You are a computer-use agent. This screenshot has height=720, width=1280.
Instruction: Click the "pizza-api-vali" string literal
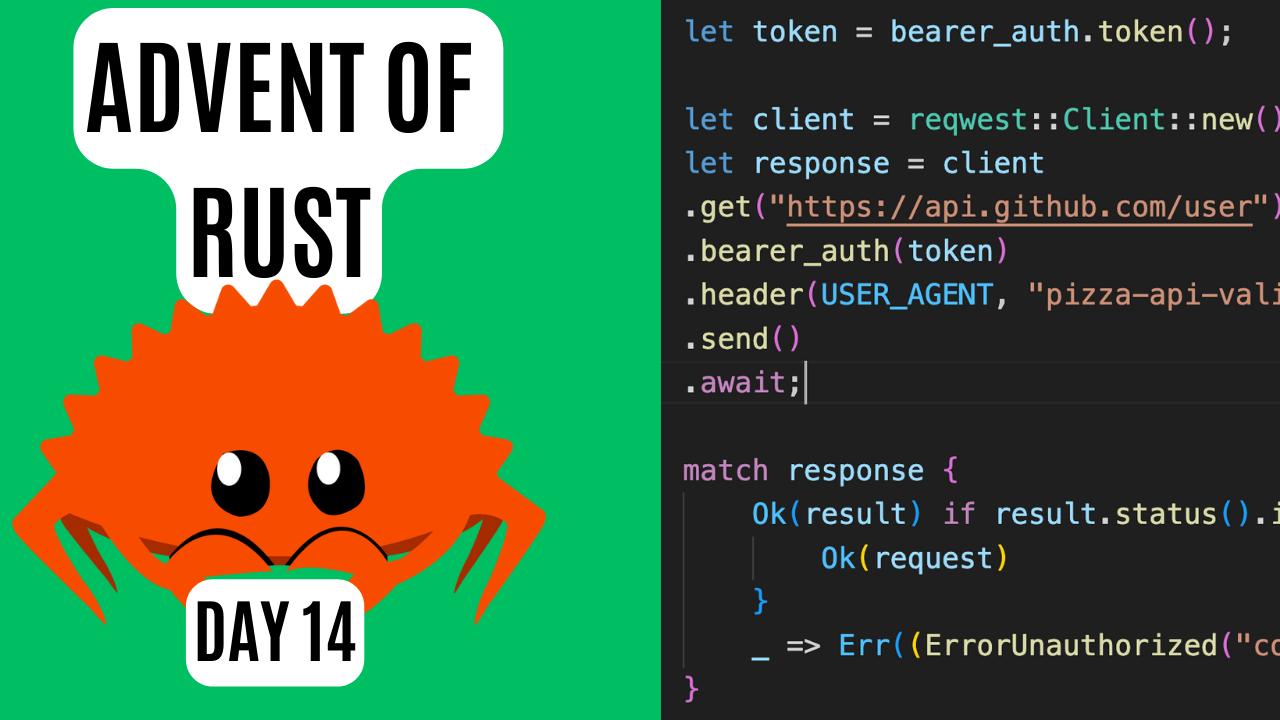[1154, 295]
